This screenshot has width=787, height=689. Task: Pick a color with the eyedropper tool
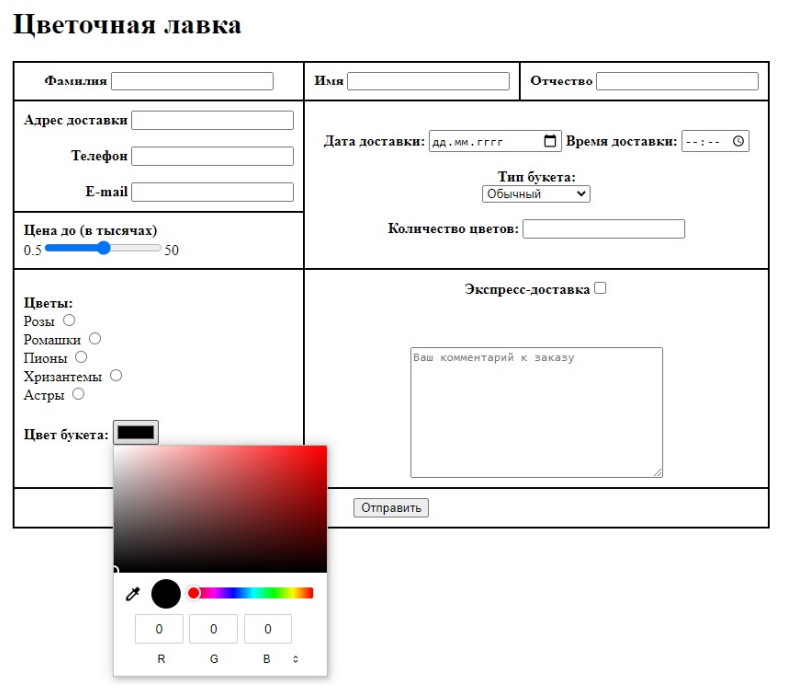click(x=133, y=594)
